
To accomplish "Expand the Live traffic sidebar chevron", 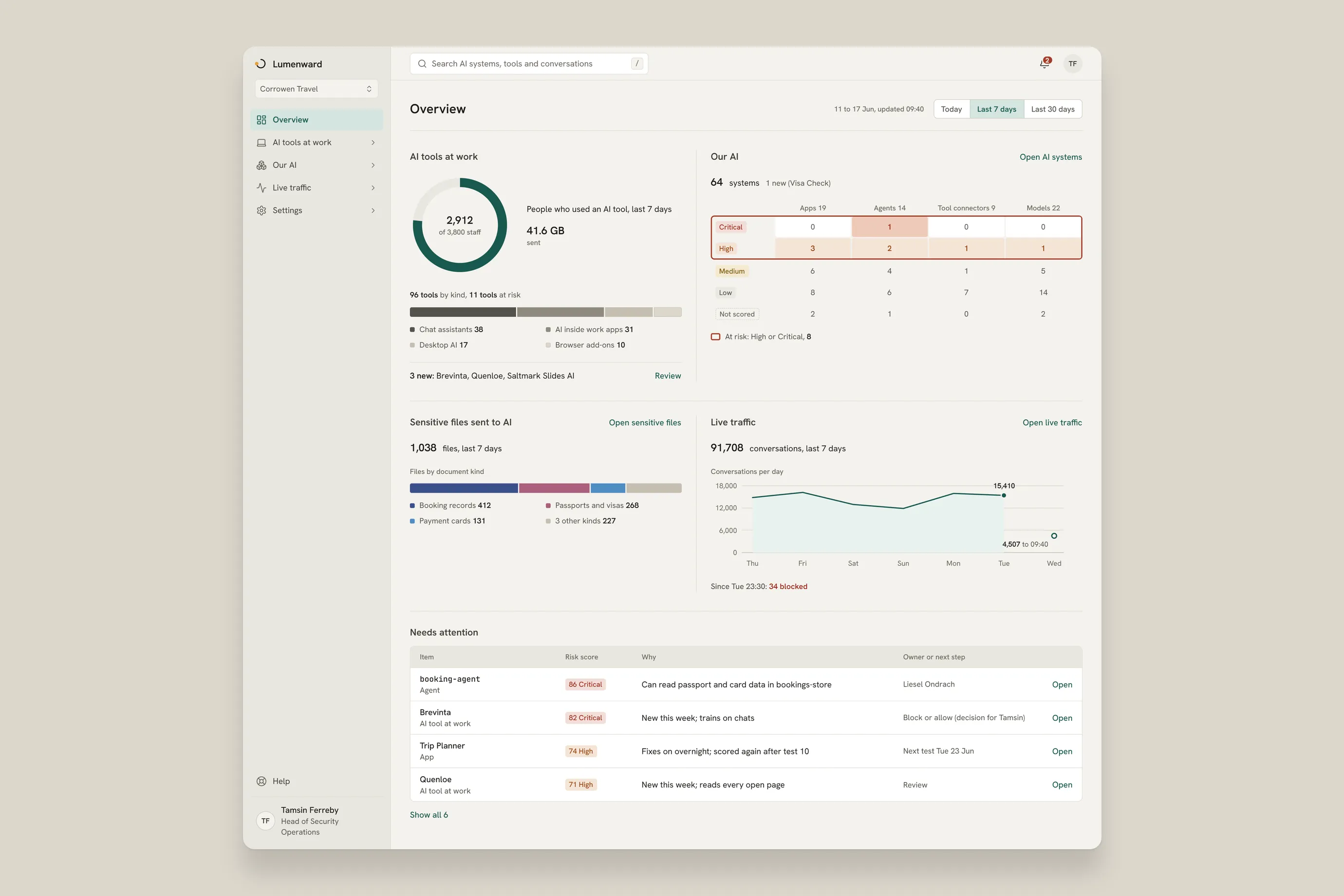I will tap(373, 187).
